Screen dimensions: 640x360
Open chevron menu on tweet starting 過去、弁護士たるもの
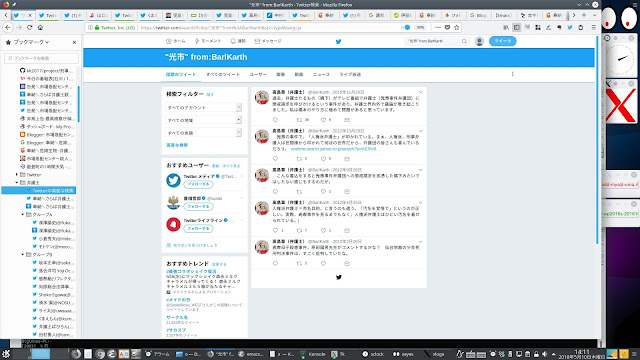420,92
